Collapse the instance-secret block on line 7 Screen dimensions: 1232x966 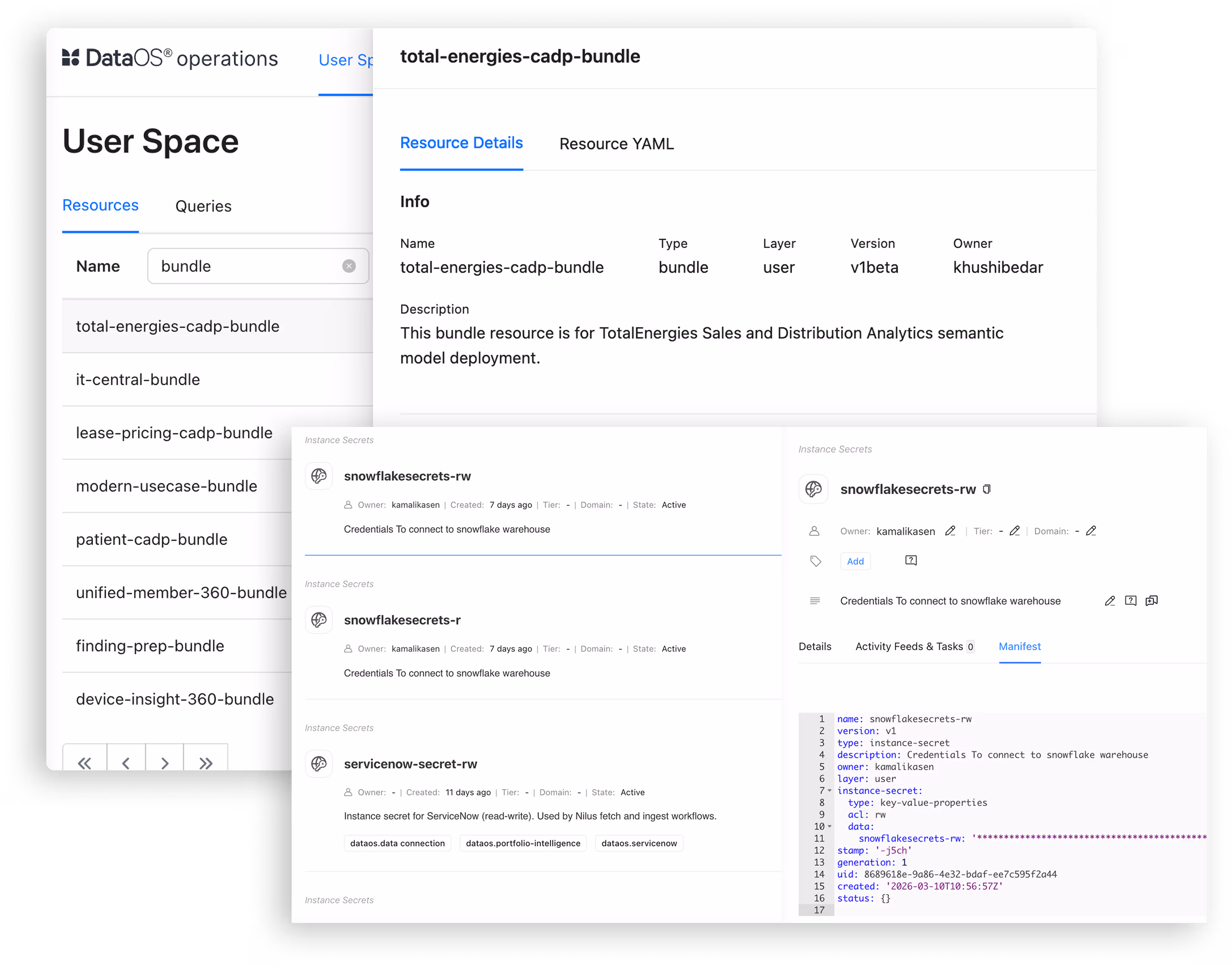(x=830, y=791)
